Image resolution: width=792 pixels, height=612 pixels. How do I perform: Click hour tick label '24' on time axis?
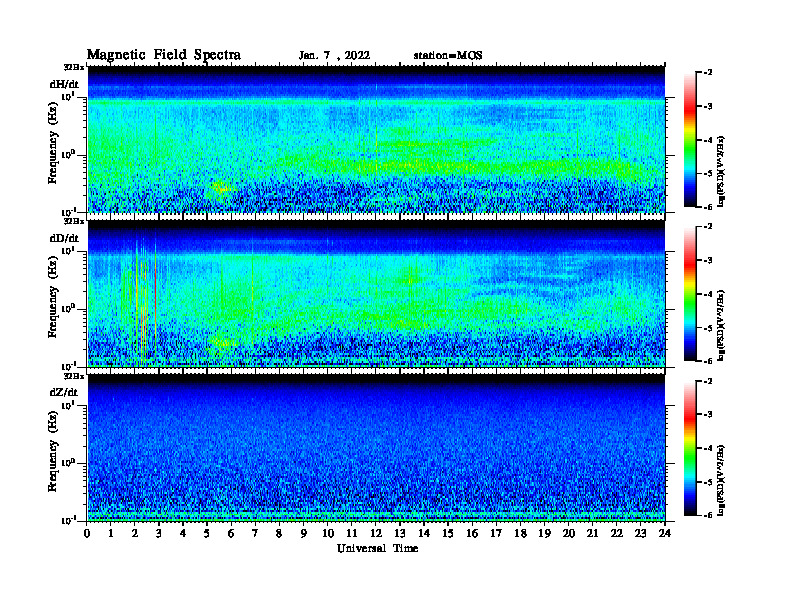click(x=665, y=533)
